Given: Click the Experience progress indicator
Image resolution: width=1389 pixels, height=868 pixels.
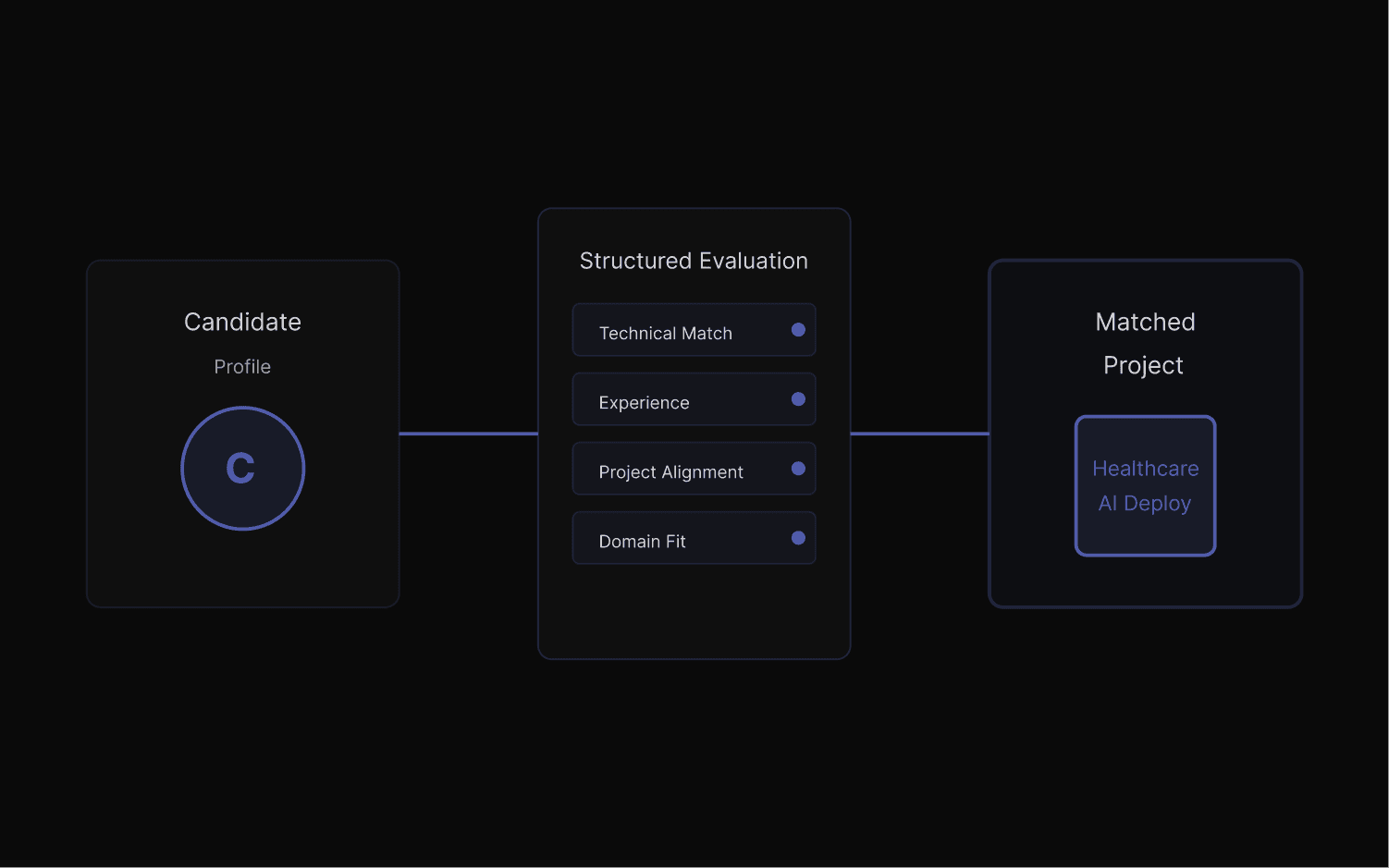Looking at the screenshot, I should point(797,398).
